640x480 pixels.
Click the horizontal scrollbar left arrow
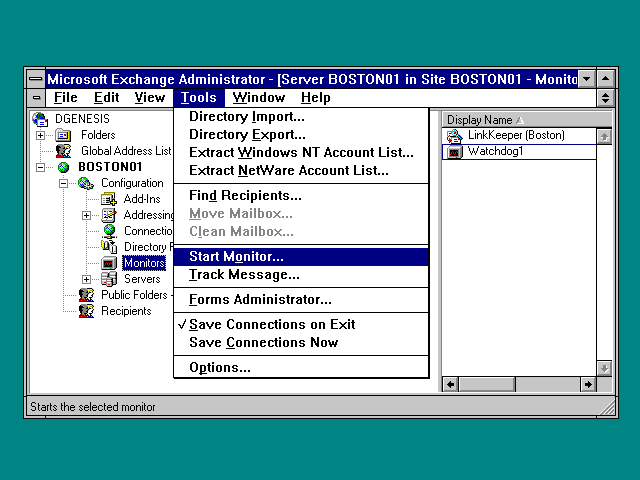(451, 384)
